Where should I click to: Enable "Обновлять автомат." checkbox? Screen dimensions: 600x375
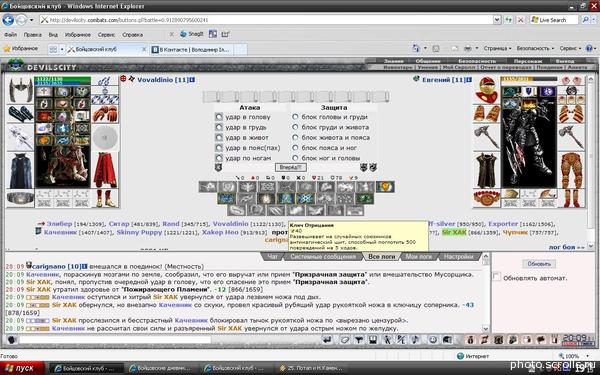(x=497, y=277)
